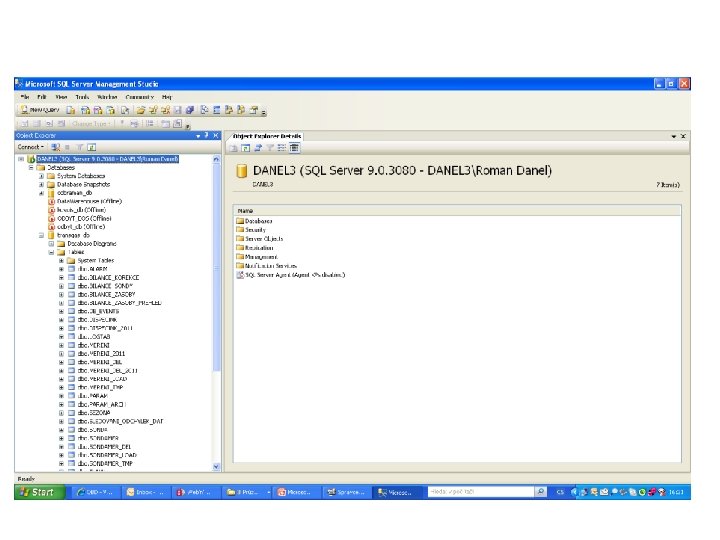Collapse the Databases node

(x=31, y=168)
